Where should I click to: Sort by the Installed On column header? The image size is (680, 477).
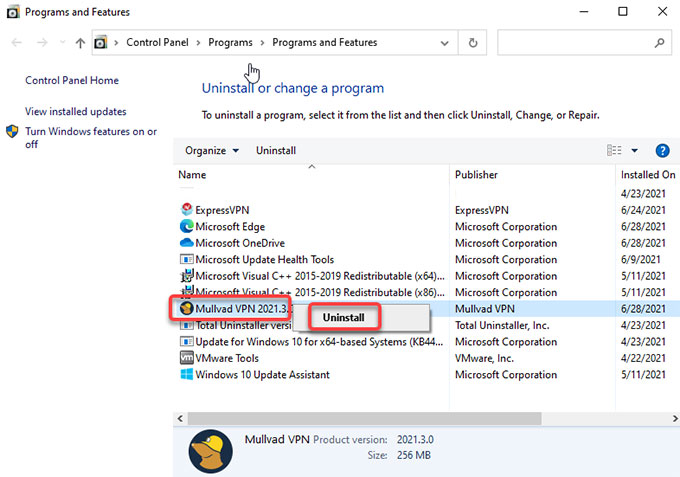coord(648,175)
